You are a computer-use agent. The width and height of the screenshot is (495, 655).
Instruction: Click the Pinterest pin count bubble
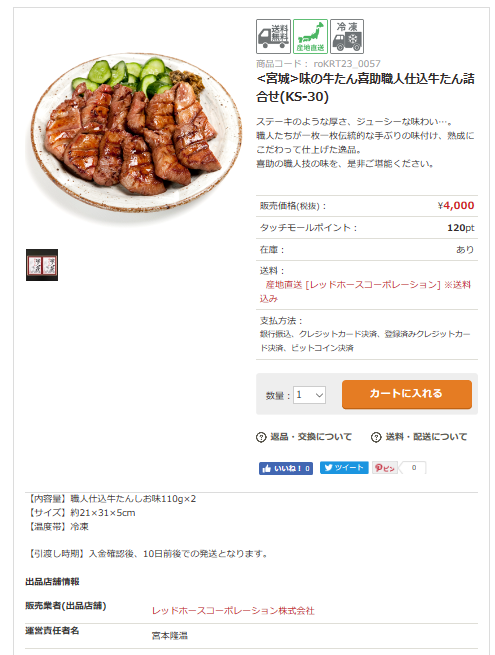pos(413,468)
